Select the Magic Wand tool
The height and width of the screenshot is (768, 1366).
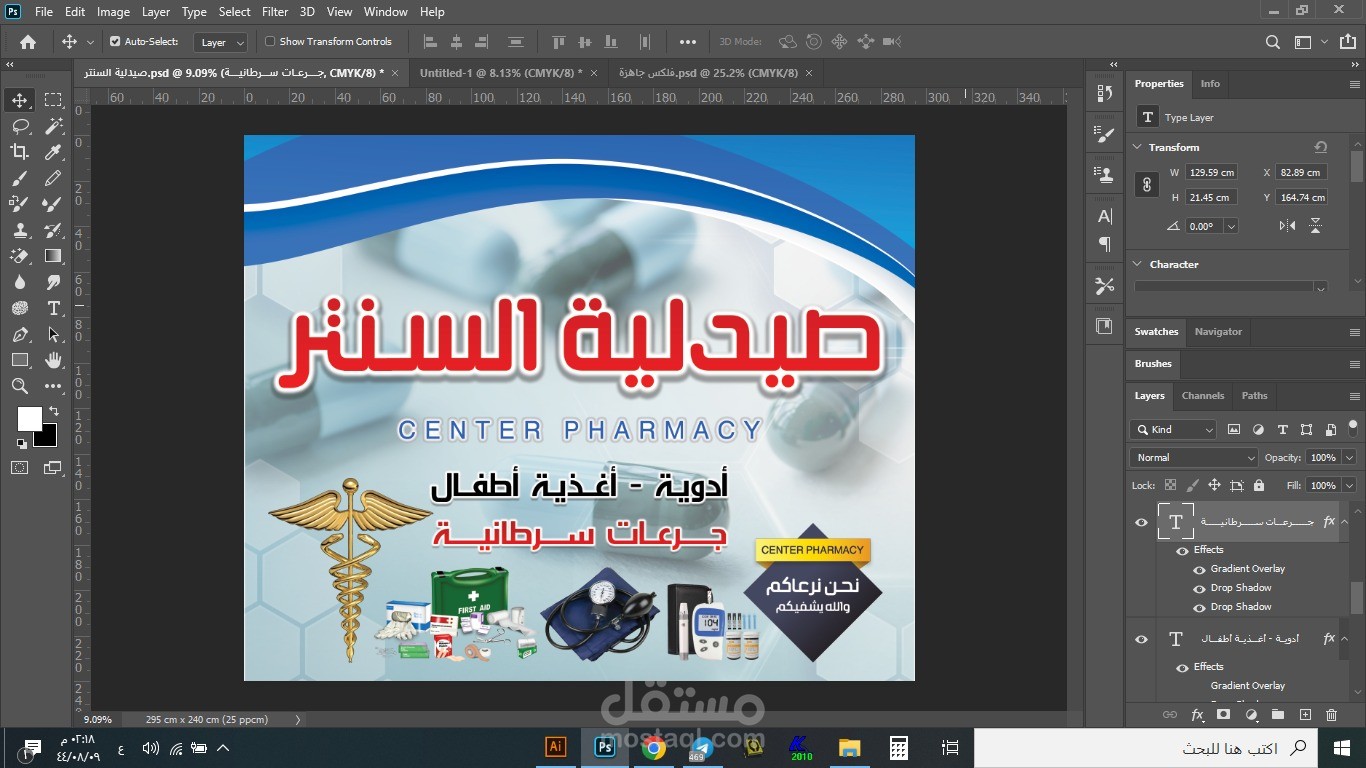coord(53,126)
